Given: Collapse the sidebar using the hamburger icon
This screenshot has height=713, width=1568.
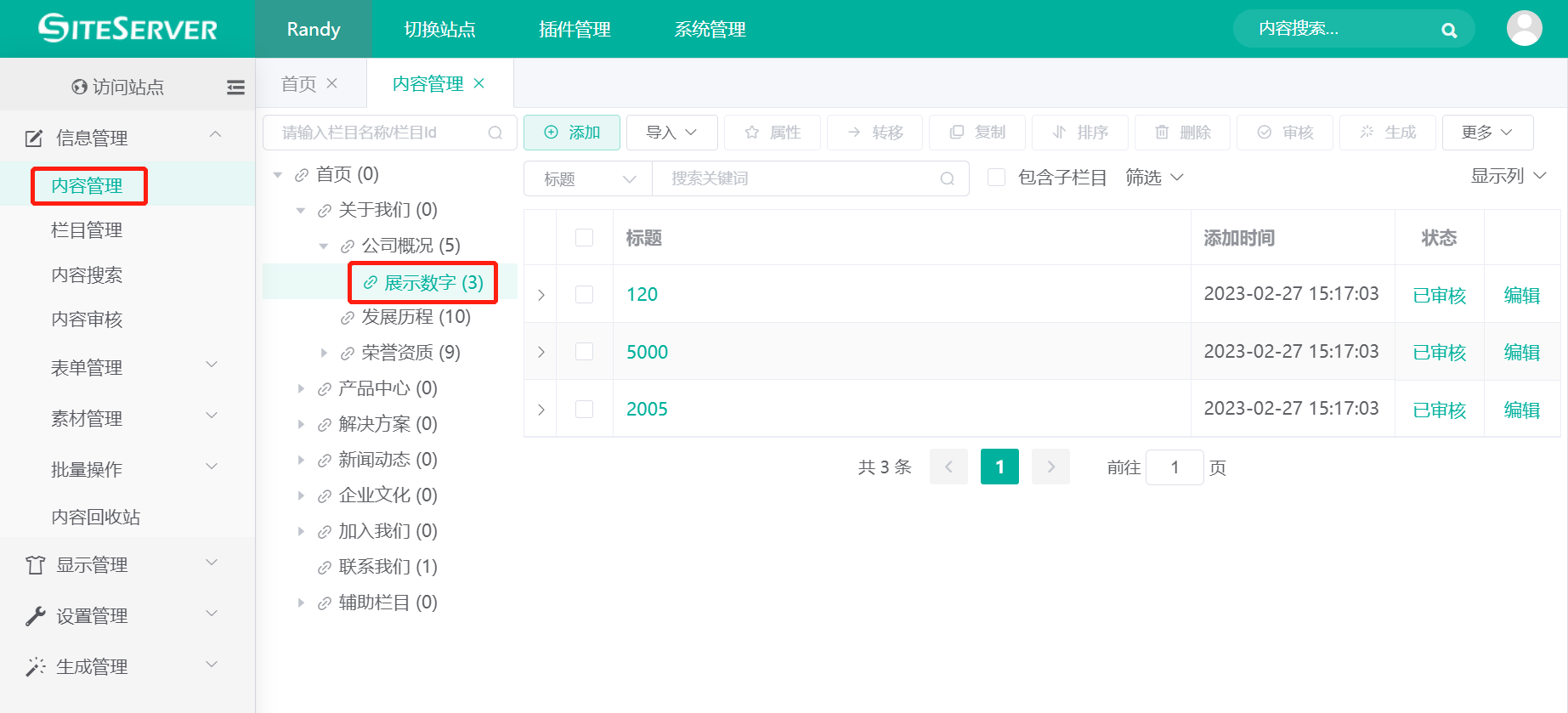Looking at the screenshot, I should [235, 87].
